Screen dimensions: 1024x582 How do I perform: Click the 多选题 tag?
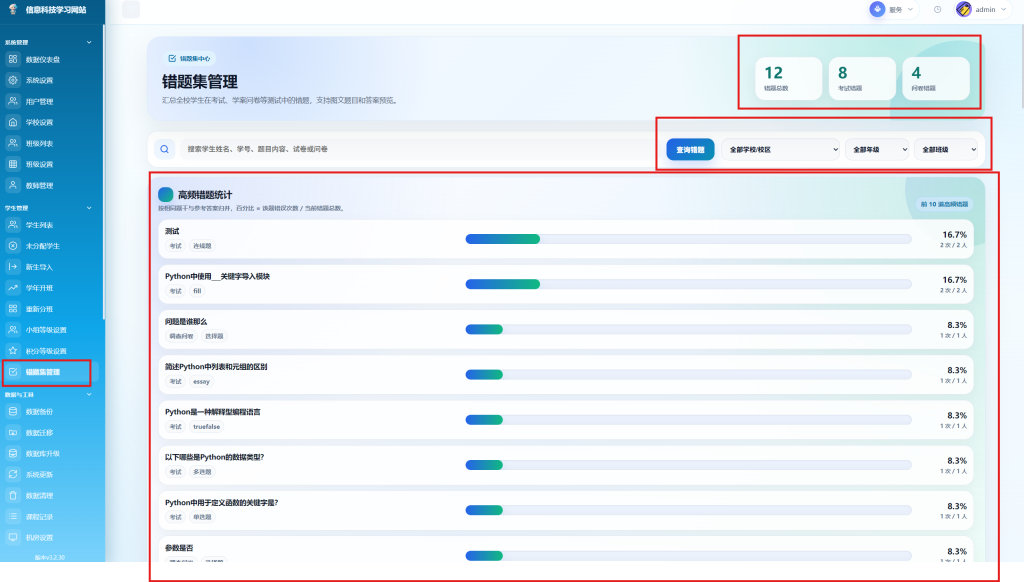(202, 472)
